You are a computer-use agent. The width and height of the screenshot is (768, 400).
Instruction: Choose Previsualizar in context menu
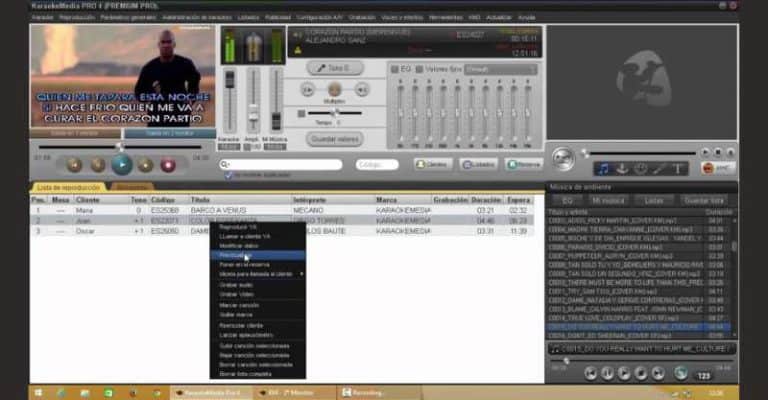pos(257,255)
